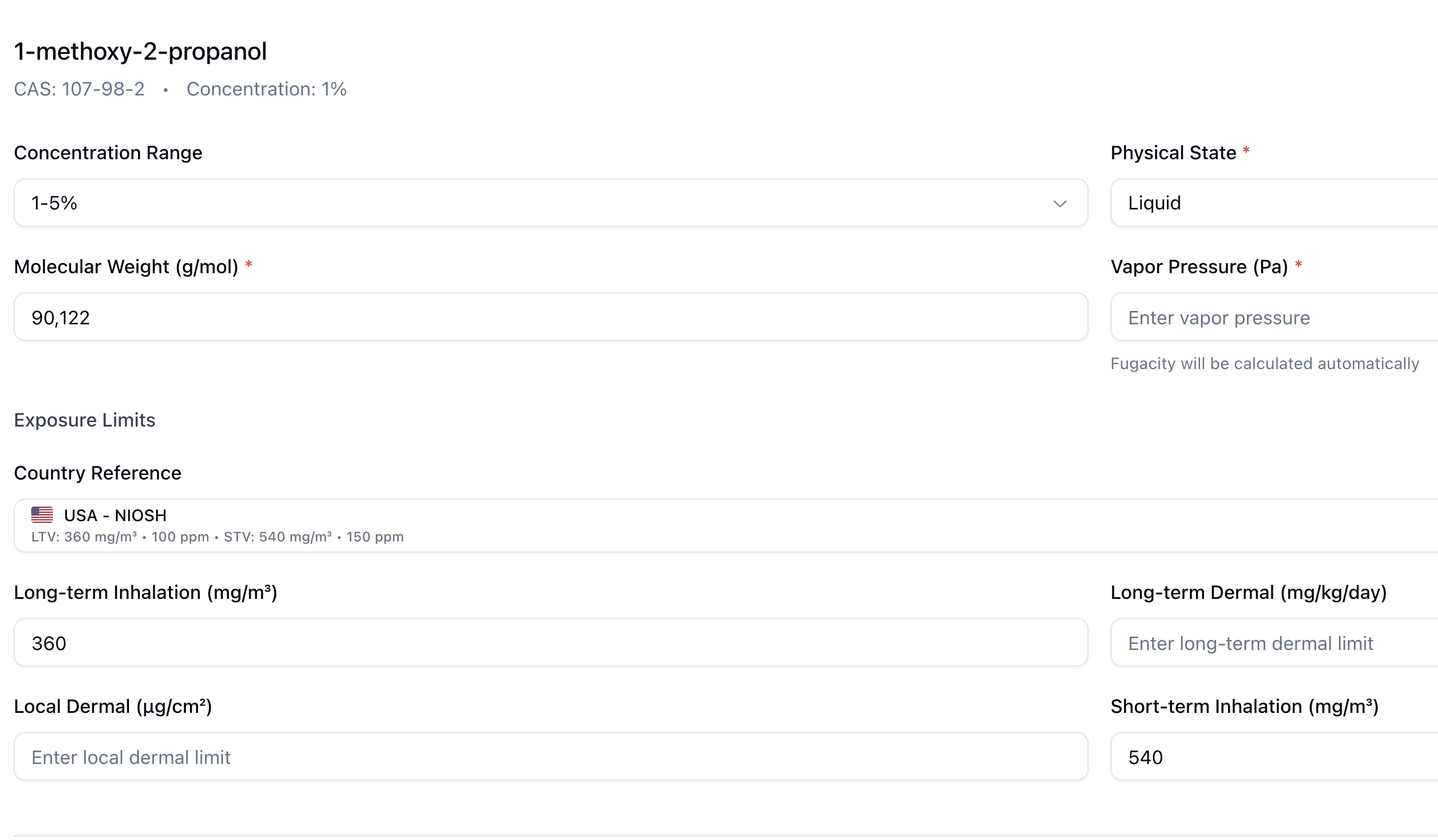The height and width of the screenshot is (840, 1438).
Task: Click the 1-methoxy-2-propanol heading
Action: pyautogui.click(x=140, y=51)
